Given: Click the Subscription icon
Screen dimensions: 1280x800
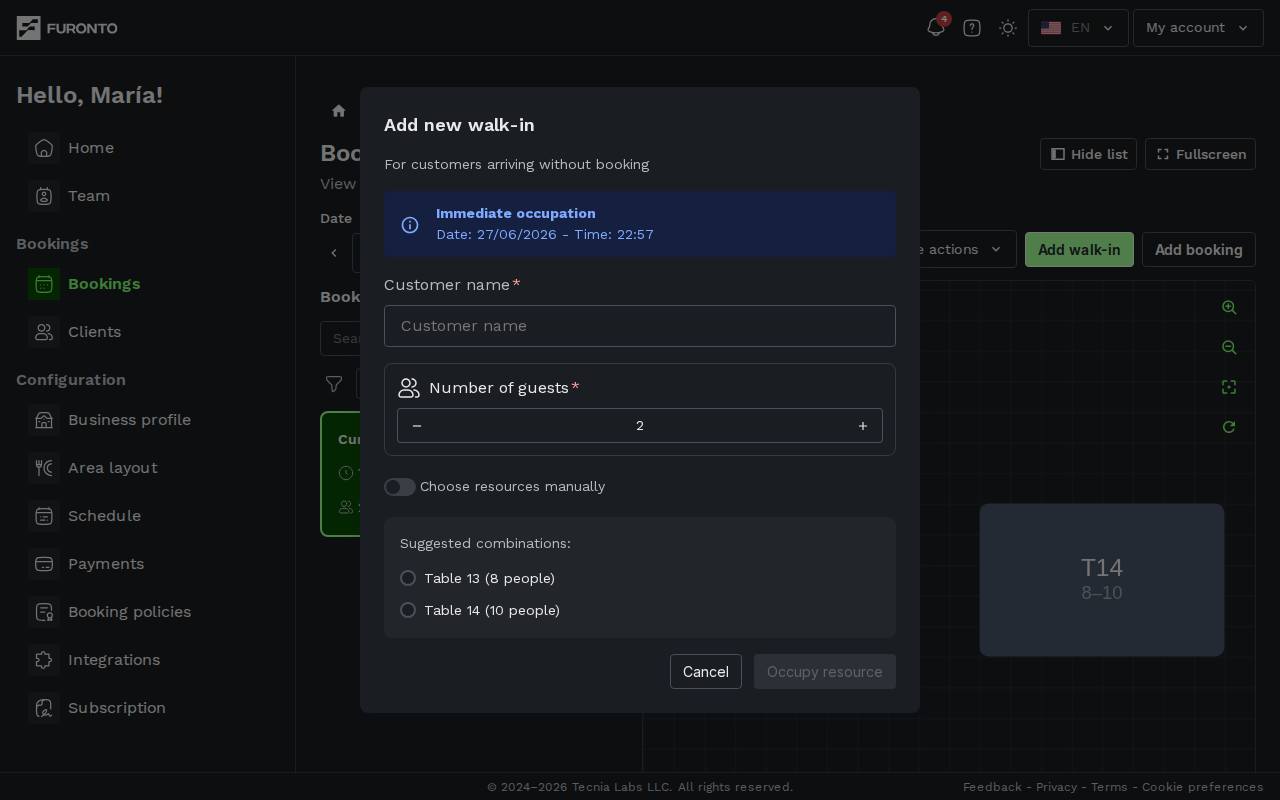Looking at the screenshot, I should [x=44, y=708].
